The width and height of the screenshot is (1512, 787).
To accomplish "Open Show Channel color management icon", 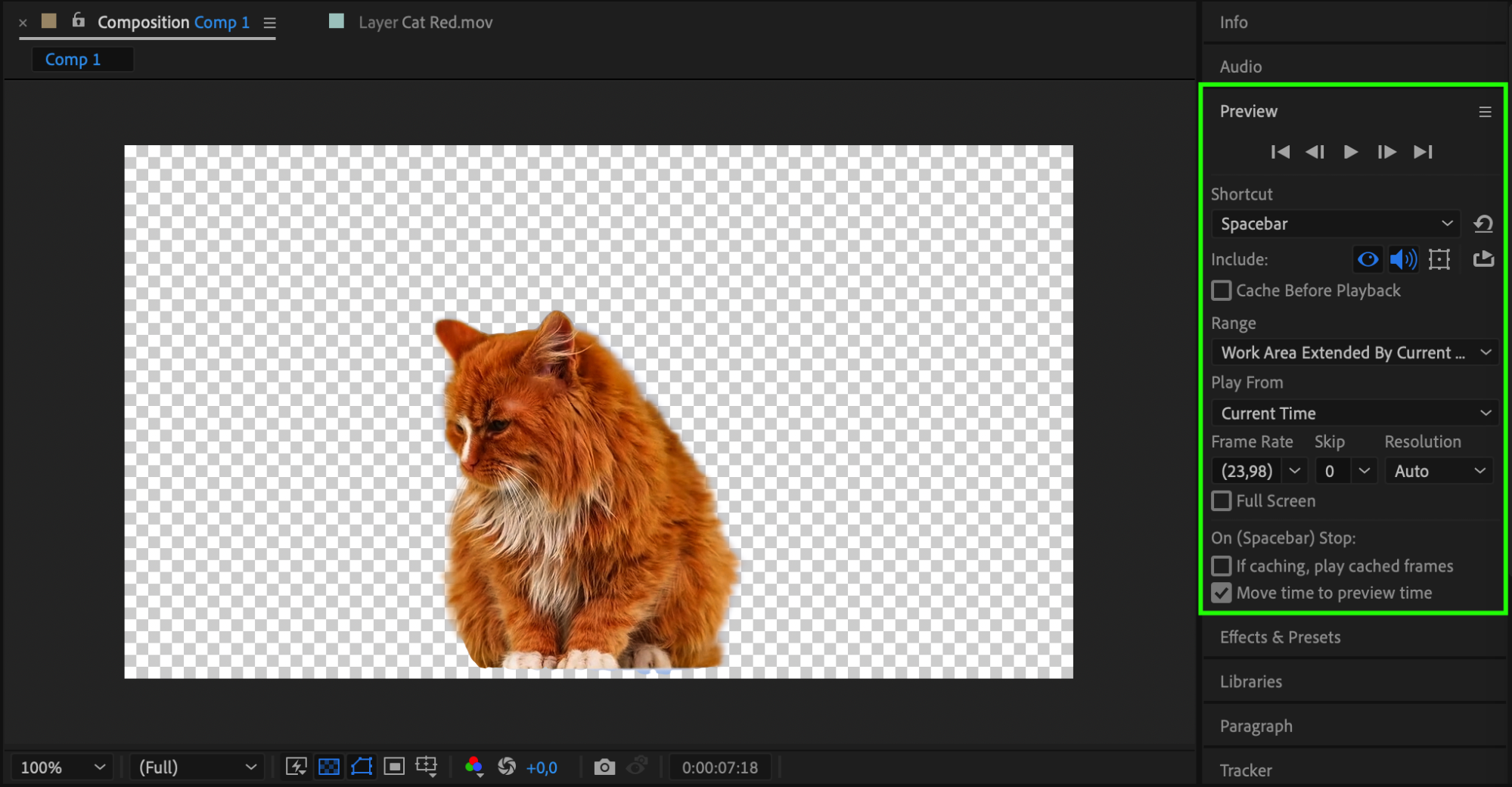I will point(473,767).
